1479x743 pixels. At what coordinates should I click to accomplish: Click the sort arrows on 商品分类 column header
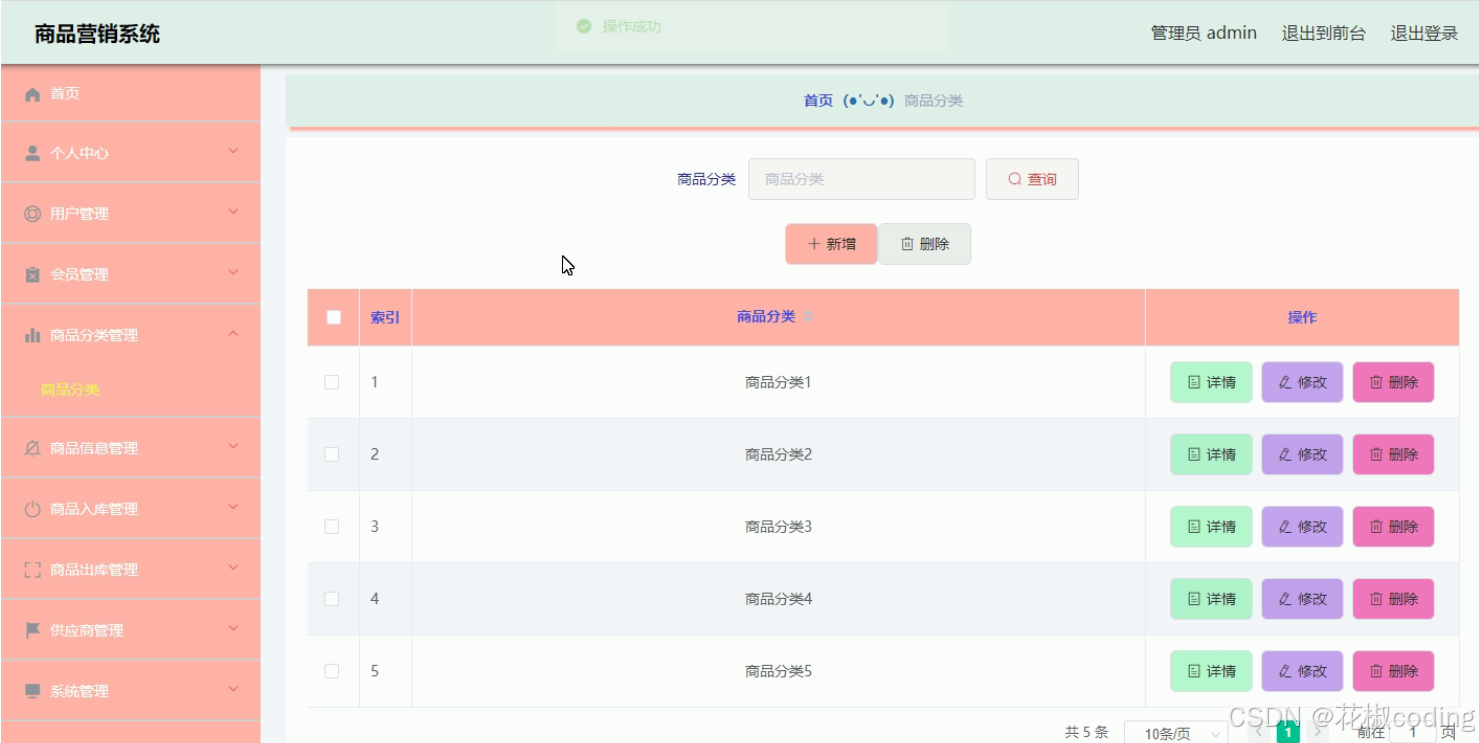pos(808,317)
